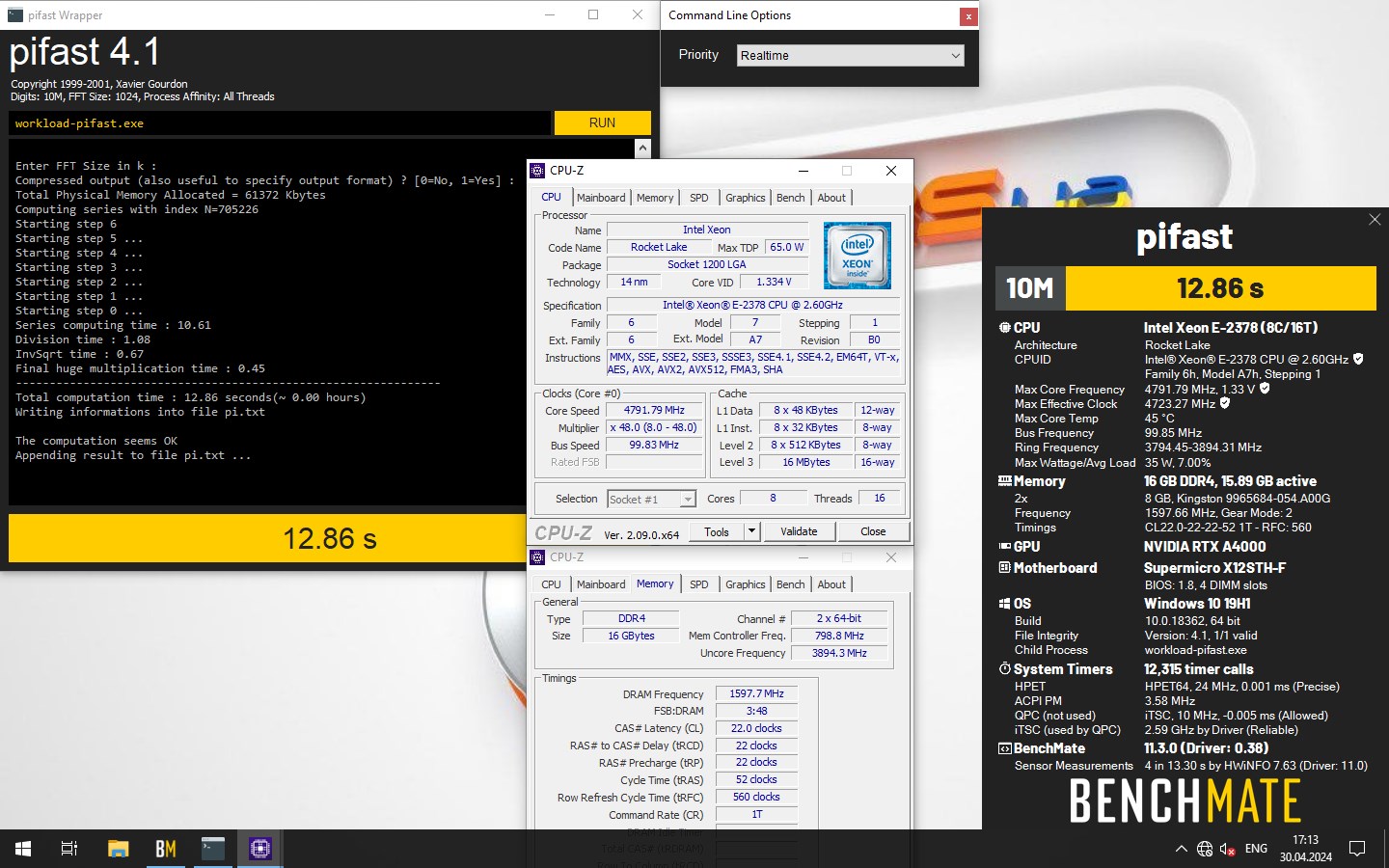The height and width of the screenshot is (868, 1389).
Task: Click the OS Windows icon in BenchMate
Action: [1004, 604]
